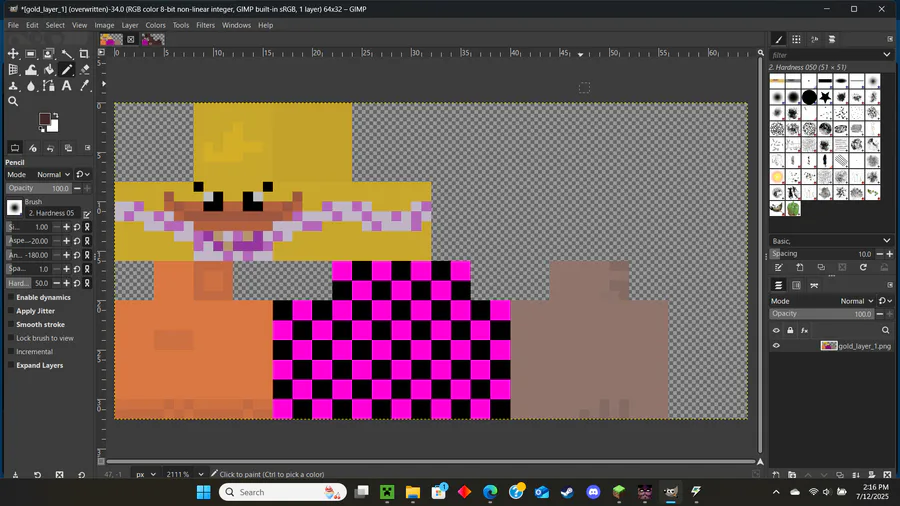Viewport: 900px width, 506px height.
Task: Adjust the Pencil Opacity slider
Action: [38, 188]
